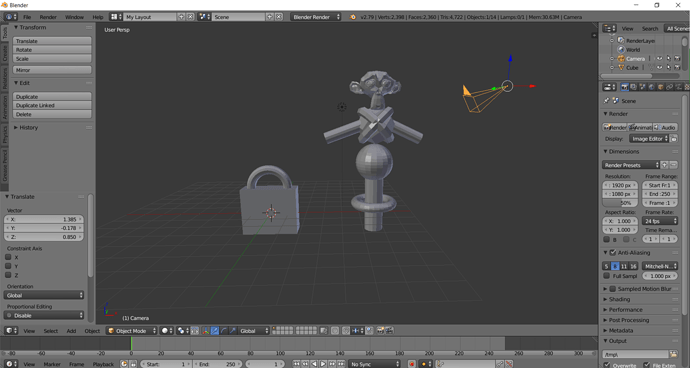The height and width of the screenshot is (368, 690).
Task: Enable X constraint axis checkbox
Action: click(8, 257)
